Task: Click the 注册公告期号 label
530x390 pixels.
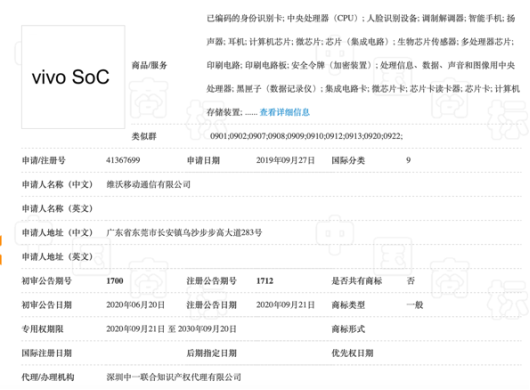Action: 212,281
